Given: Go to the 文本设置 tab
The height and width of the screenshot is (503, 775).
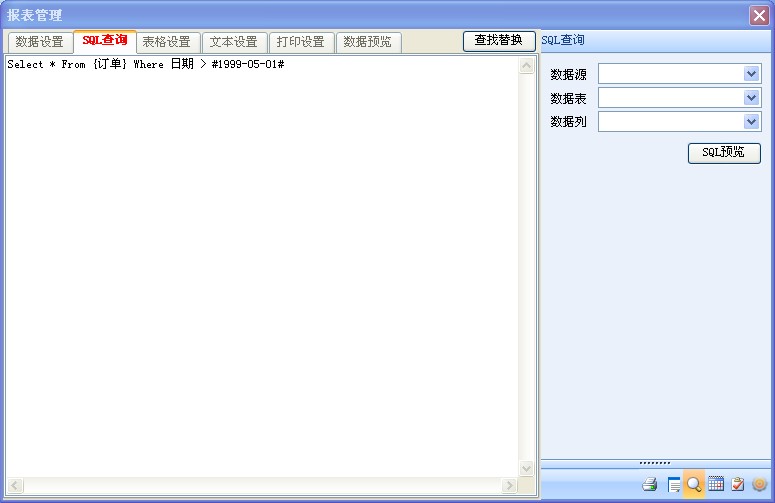Looking at the screenshot, I should (x=233, y=42).
